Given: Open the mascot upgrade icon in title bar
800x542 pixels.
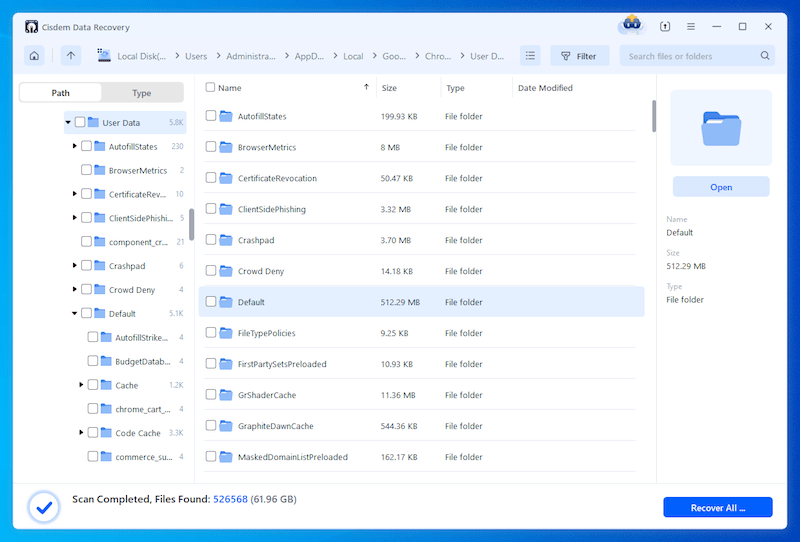Looking at the screenshot, I should (632, 25).
